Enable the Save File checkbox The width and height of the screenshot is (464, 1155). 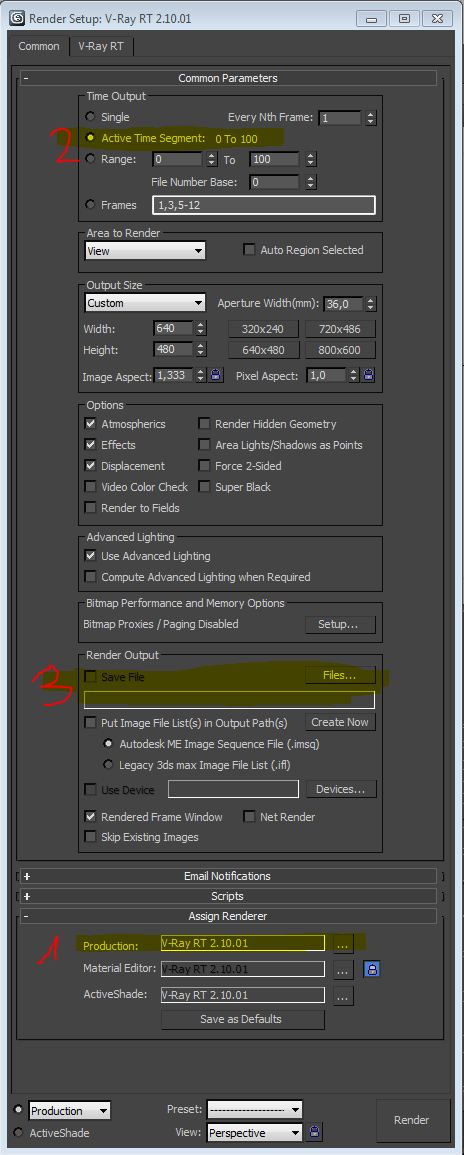[91, 677]
